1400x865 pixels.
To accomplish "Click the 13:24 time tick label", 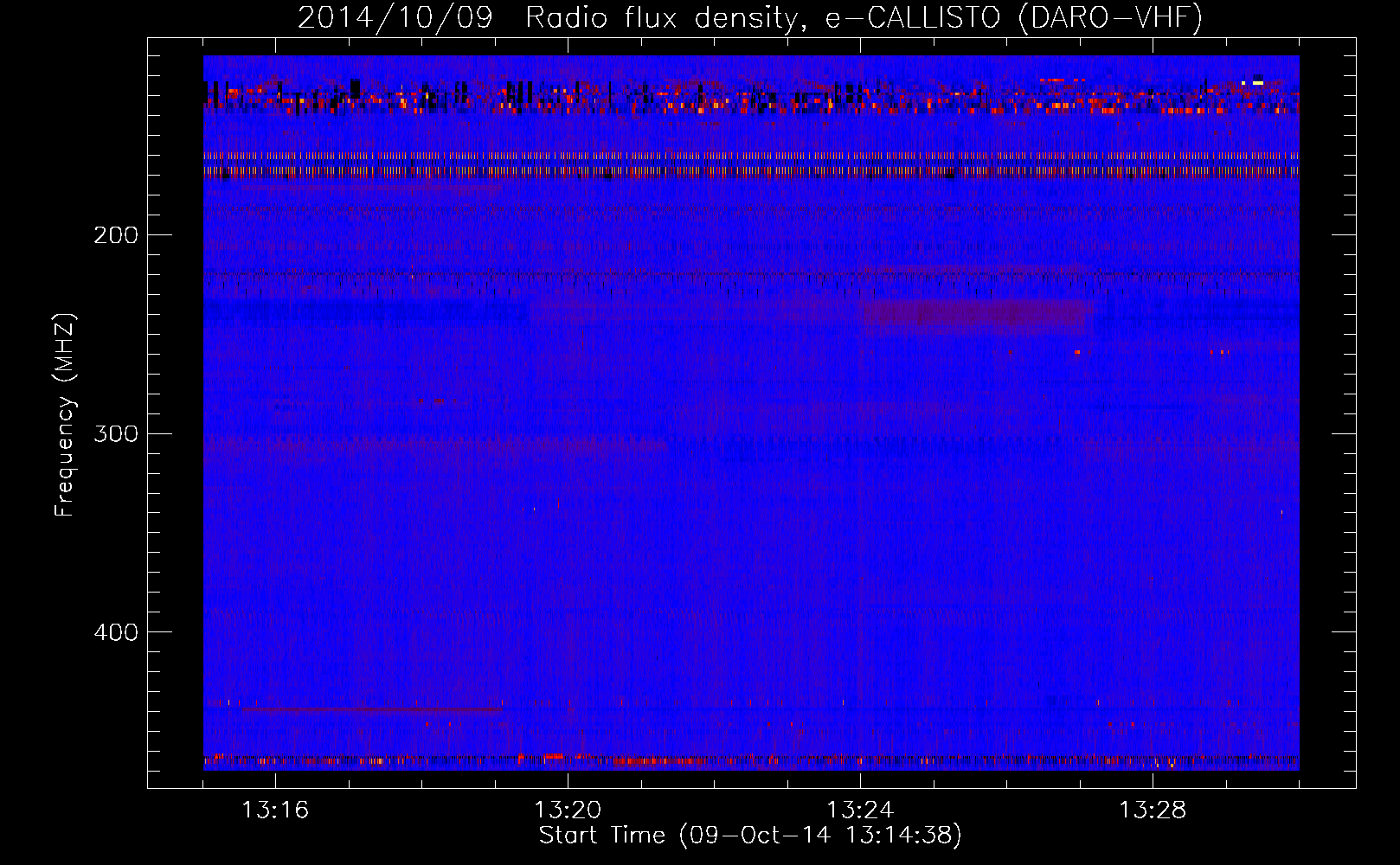I will 860,811.
